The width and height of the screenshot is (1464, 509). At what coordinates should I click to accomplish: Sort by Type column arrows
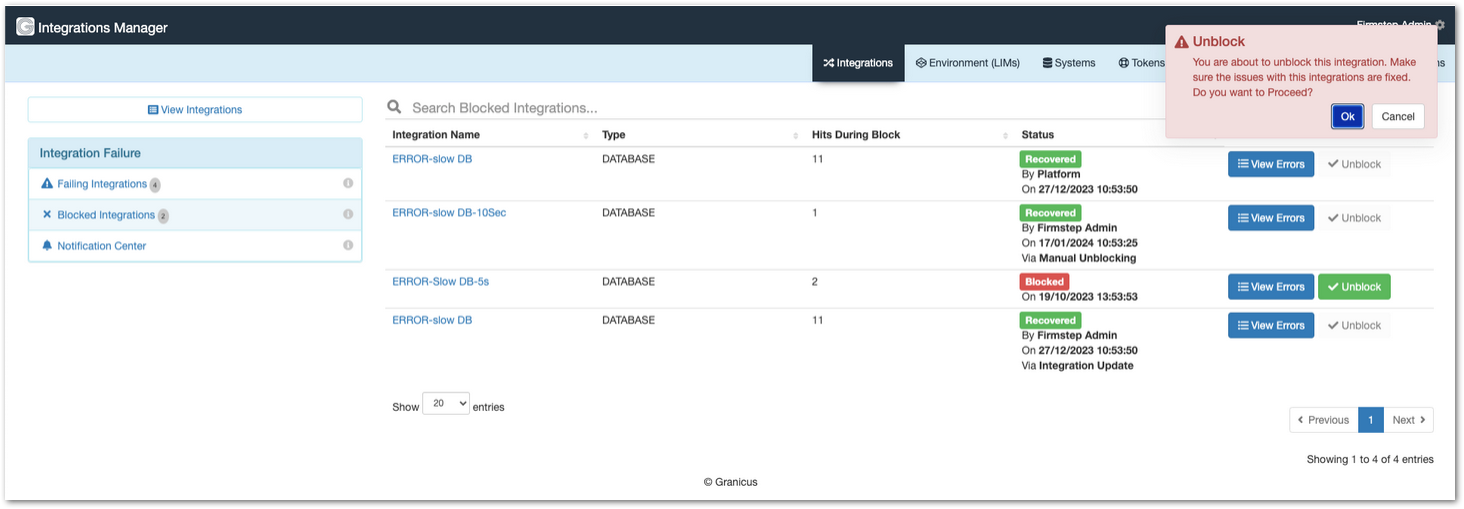coord(796,135)
